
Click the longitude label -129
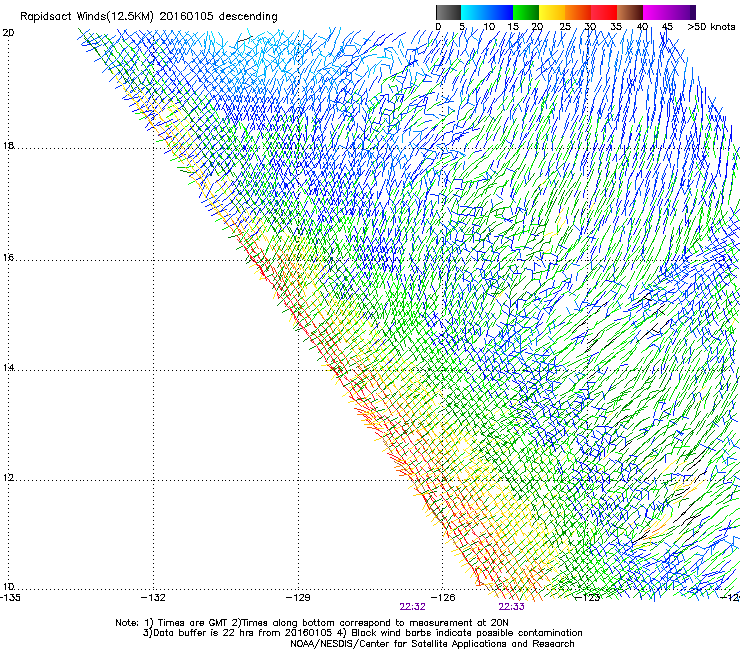click(x=298, y=598)
